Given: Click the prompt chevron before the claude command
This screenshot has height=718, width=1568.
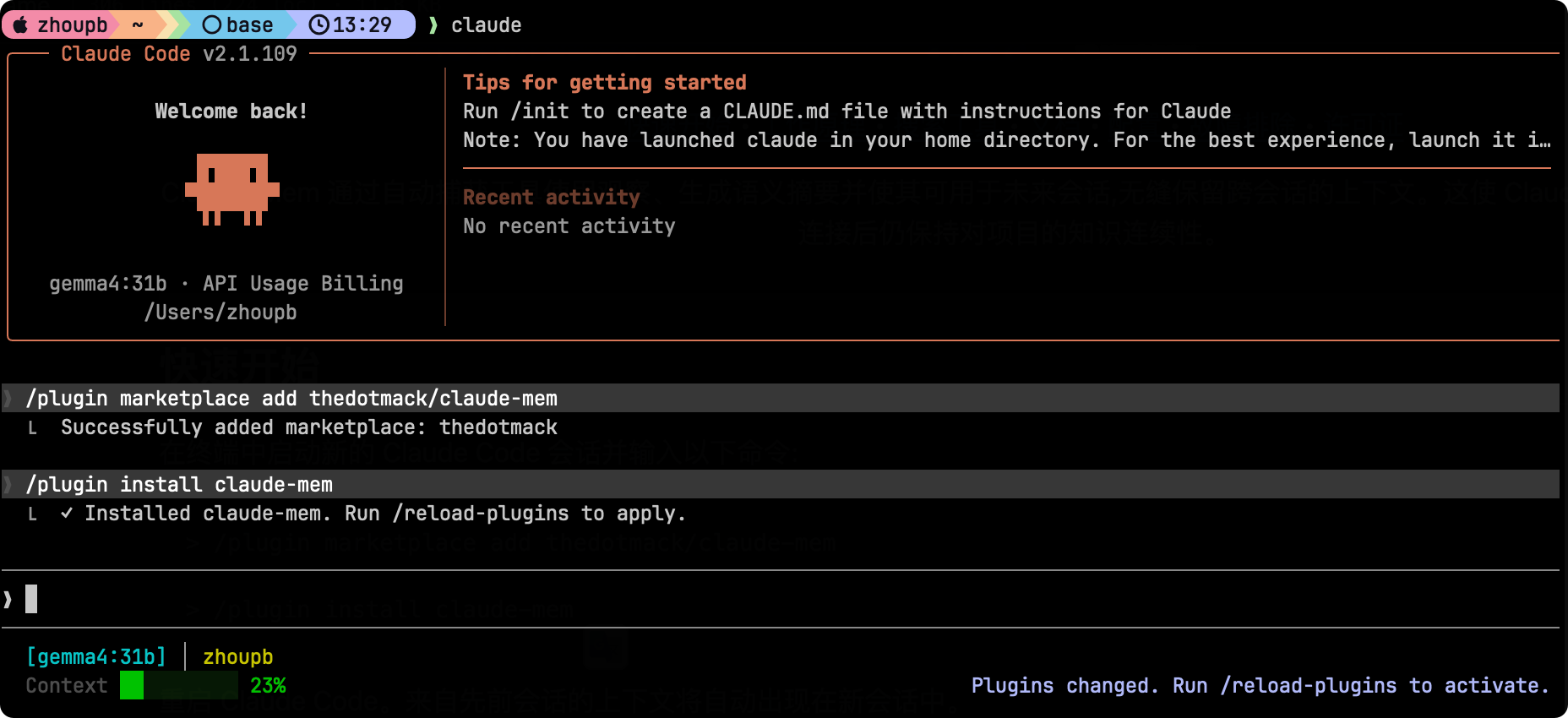Looking at the screenshot, I should (433, 24).
